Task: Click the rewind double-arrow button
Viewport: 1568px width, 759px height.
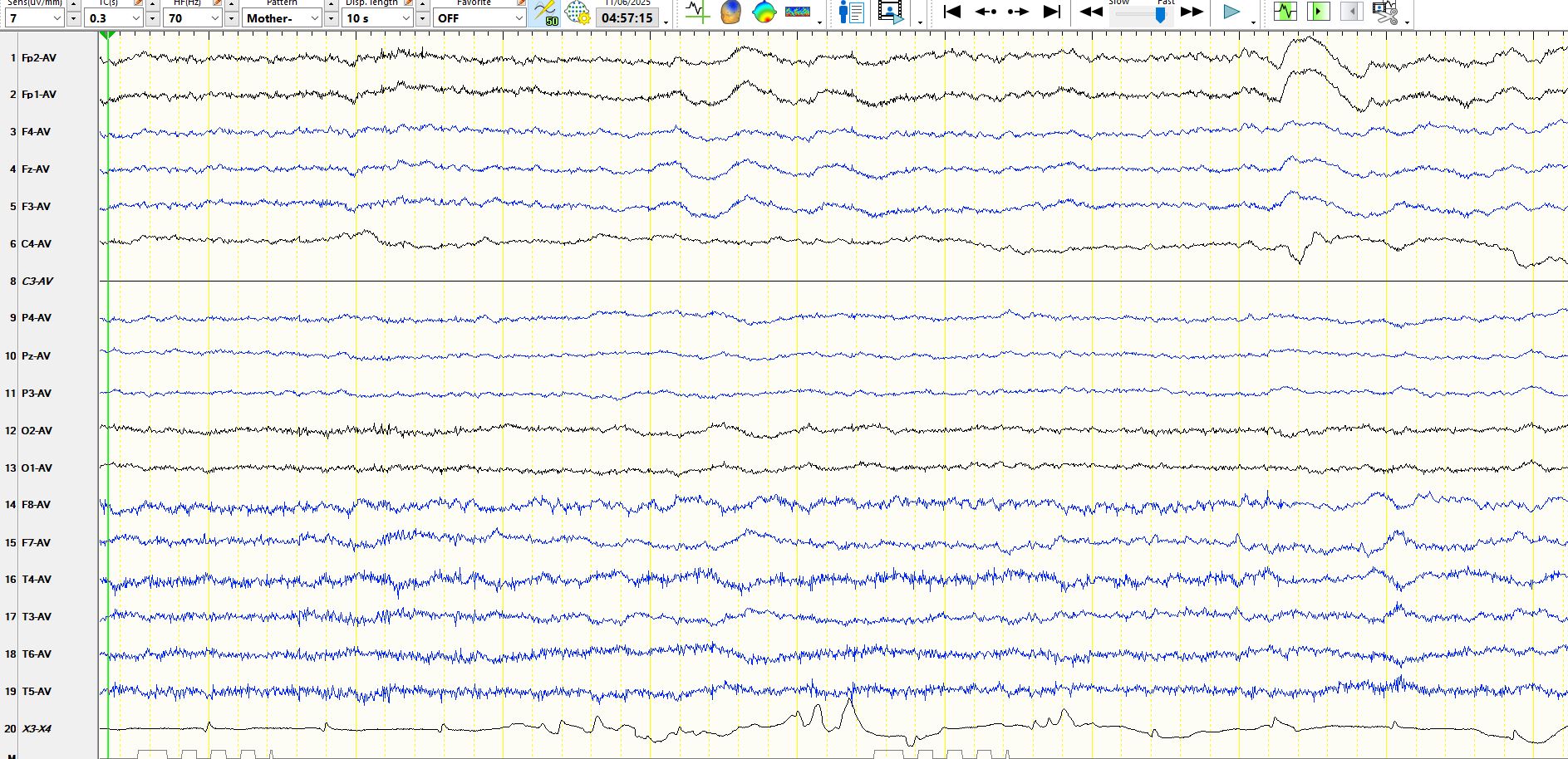Action: (x=1091, y=12)
